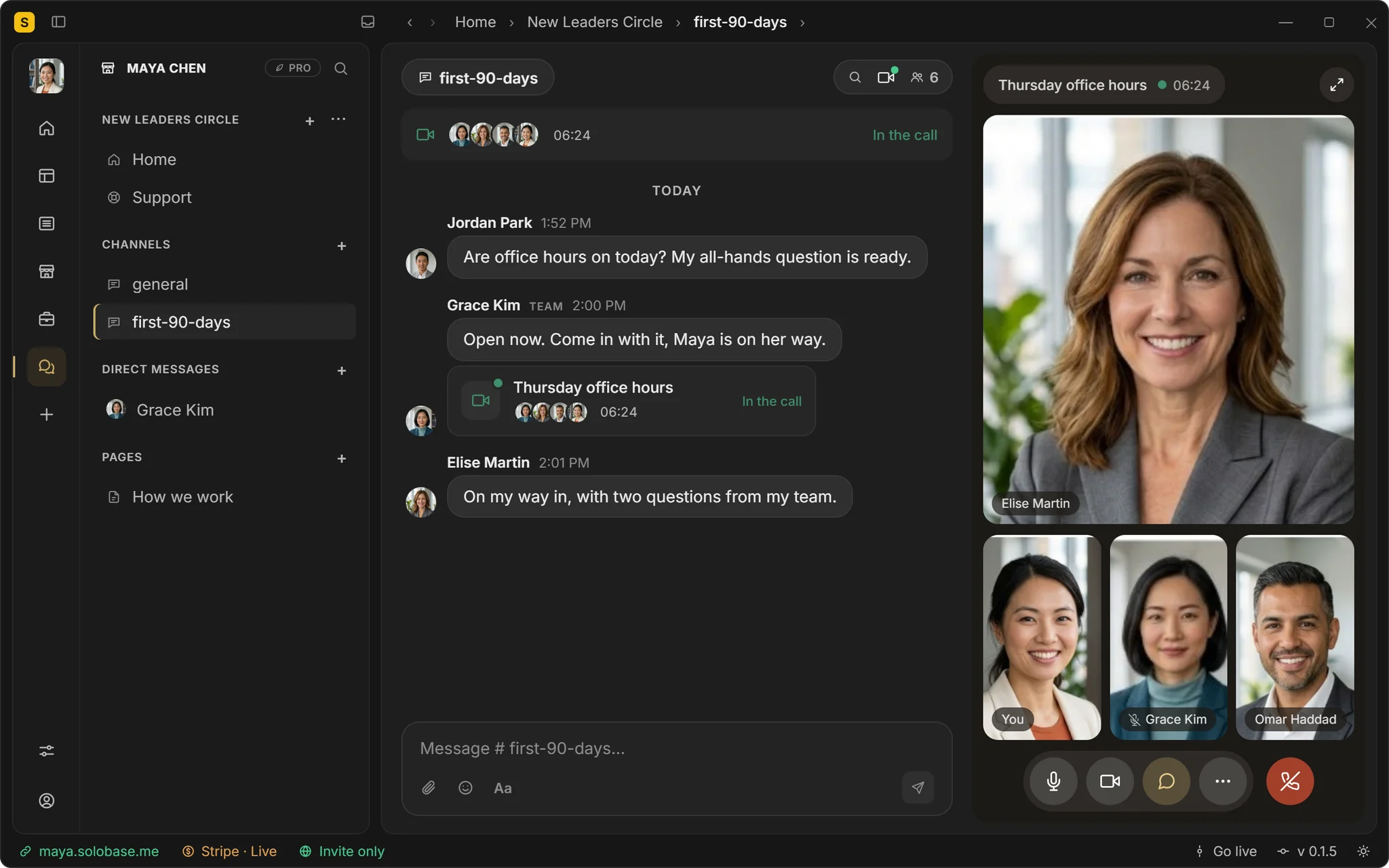This screenshot has width=1389, height=868.
Task: Open Support in sidebar
Action: coord(224,197)
